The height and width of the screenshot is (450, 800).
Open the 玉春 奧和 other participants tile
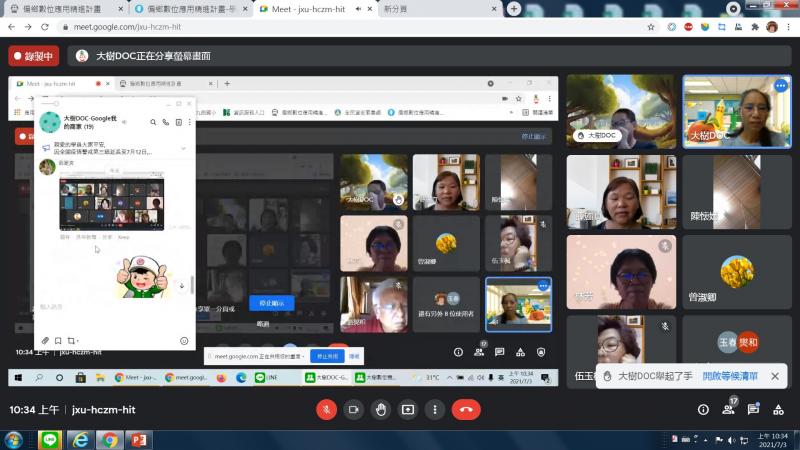pyautogui.click(x=737, y=343)
